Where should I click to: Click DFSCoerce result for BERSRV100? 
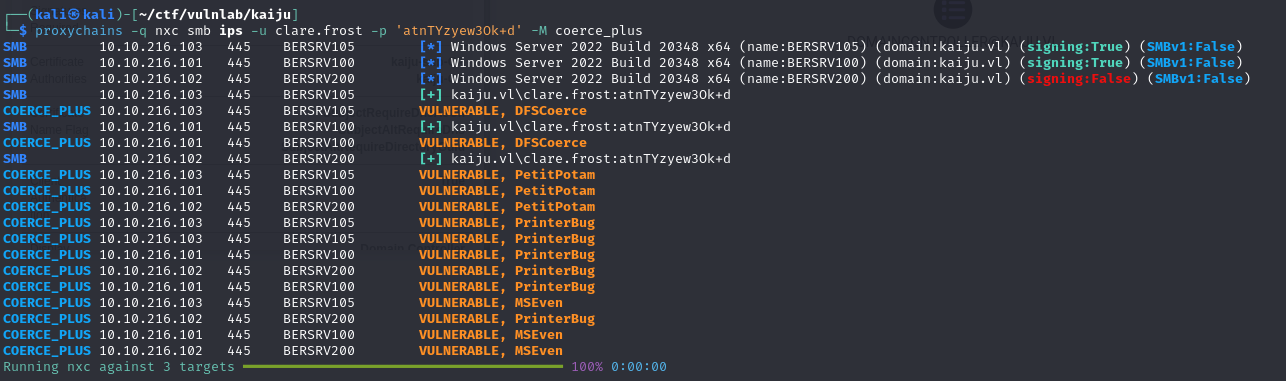click(551, 143)
